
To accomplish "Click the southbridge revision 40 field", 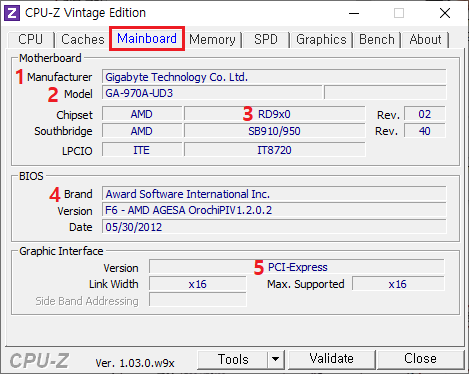I will point(425,131).
